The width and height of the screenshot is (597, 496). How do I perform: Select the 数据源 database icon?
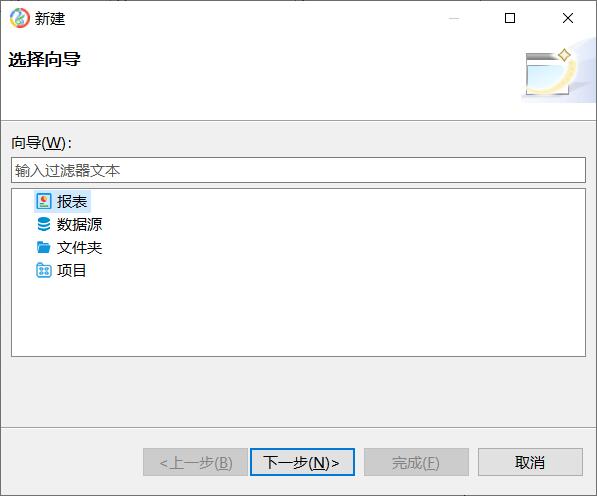[x=44, y=224]
